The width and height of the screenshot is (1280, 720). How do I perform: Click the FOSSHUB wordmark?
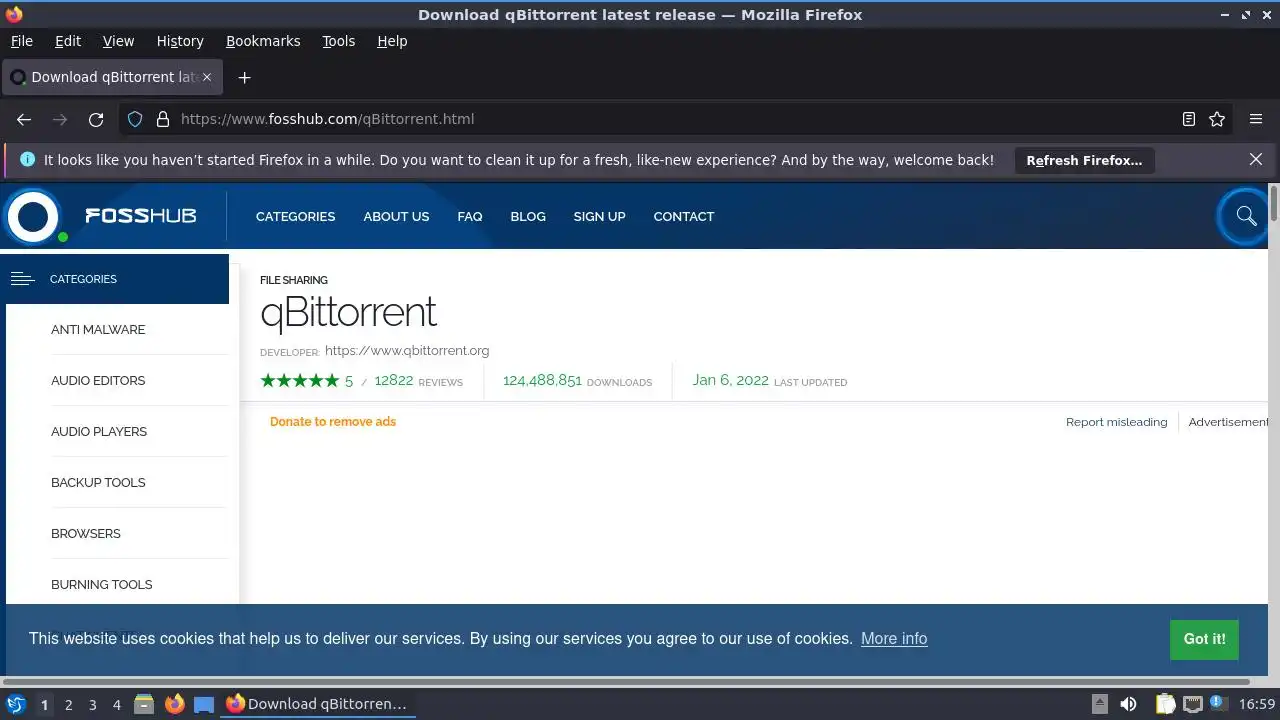[140, 216]
